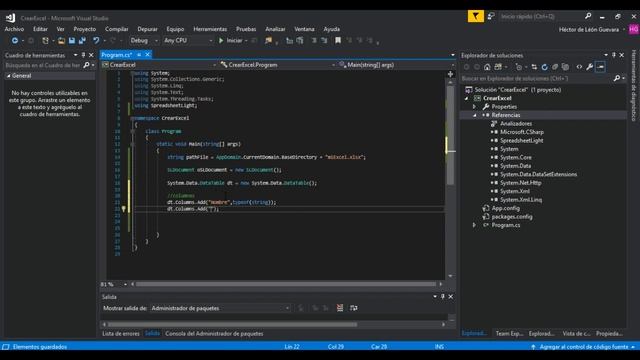Switch to Lista de errores tab
Viewport: 640px width, 360px height.
(121, 333)
